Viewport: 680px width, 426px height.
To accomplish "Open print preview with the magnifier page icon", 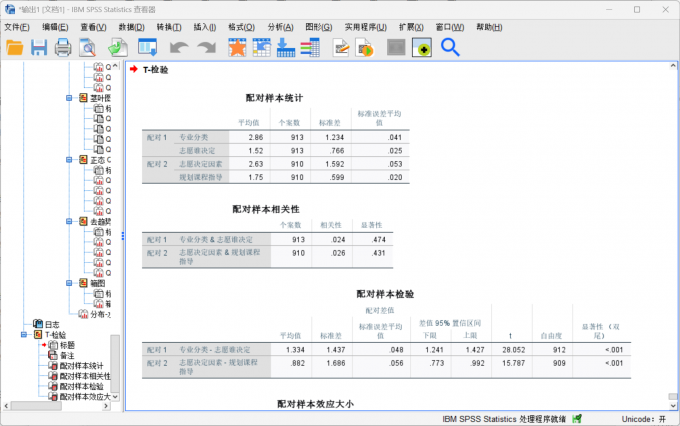I will [x=87, y=47].
